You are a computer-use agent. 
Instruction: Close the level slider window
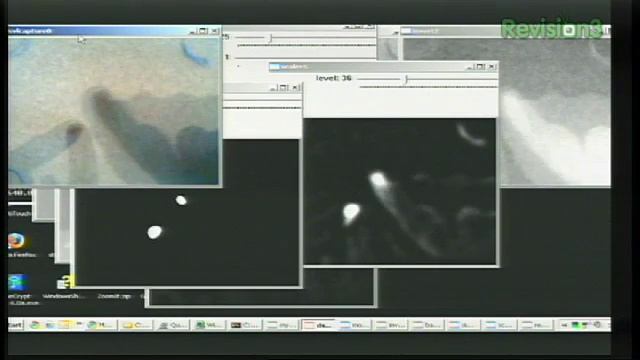point(492,67)
